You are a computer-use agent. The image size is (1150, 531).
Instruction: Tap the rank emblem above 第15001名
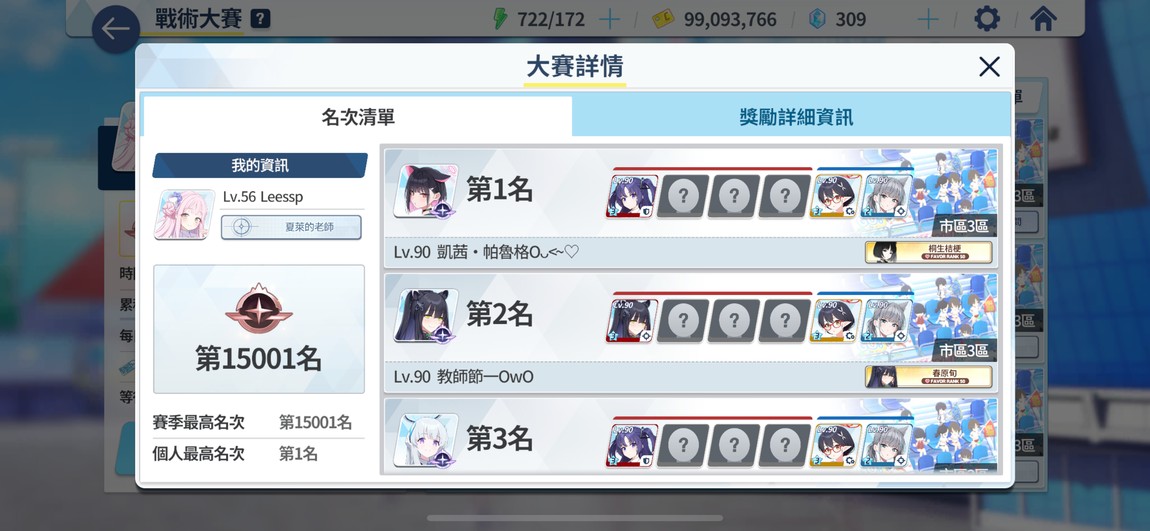[x=259, y=309]
